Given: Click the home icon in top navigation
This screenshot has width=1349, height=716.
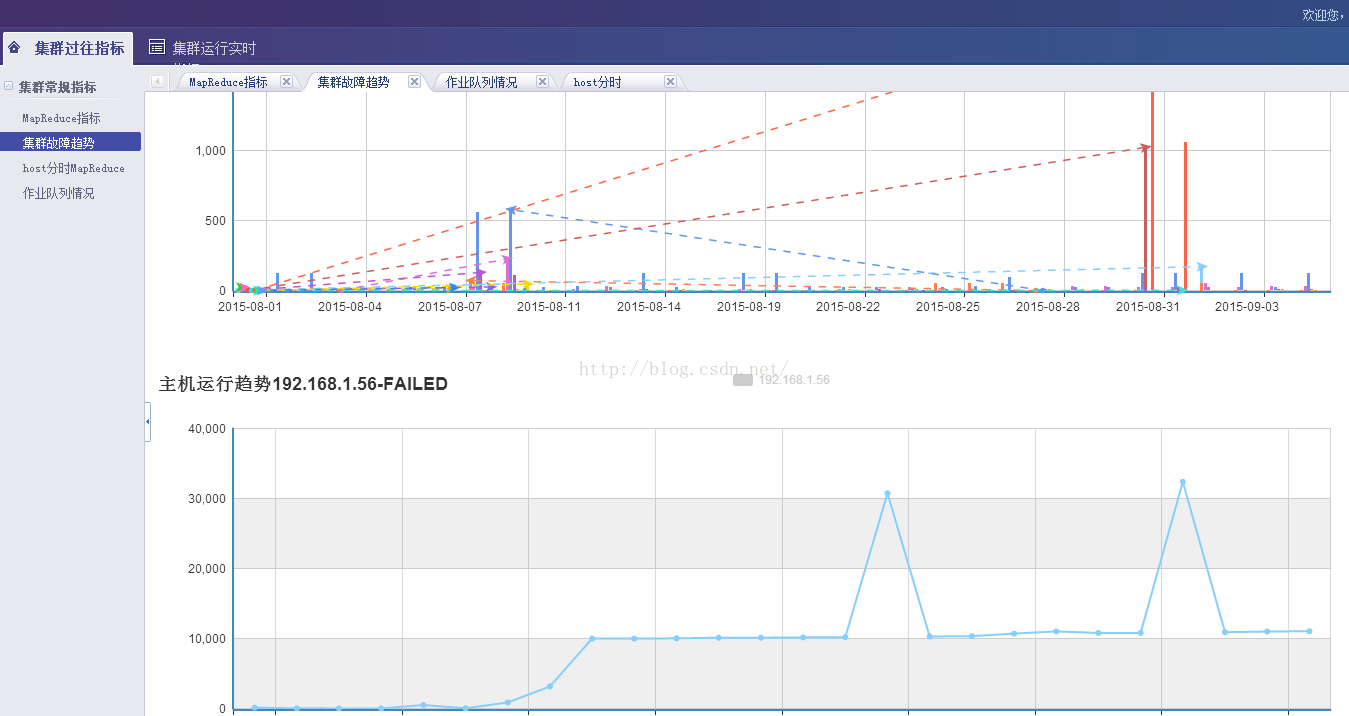Looking at the screenshot, I should coord(15,47).
